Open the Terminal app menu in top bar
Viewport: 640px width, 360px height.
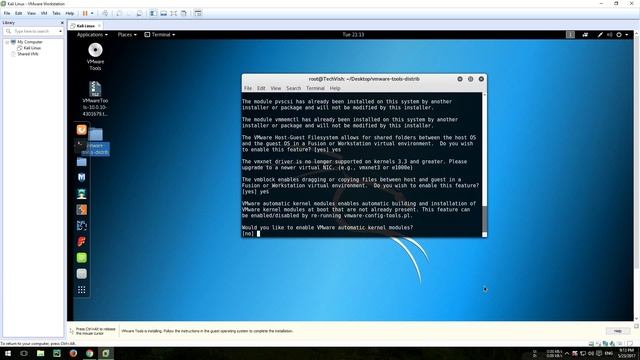tap(160, 35)
